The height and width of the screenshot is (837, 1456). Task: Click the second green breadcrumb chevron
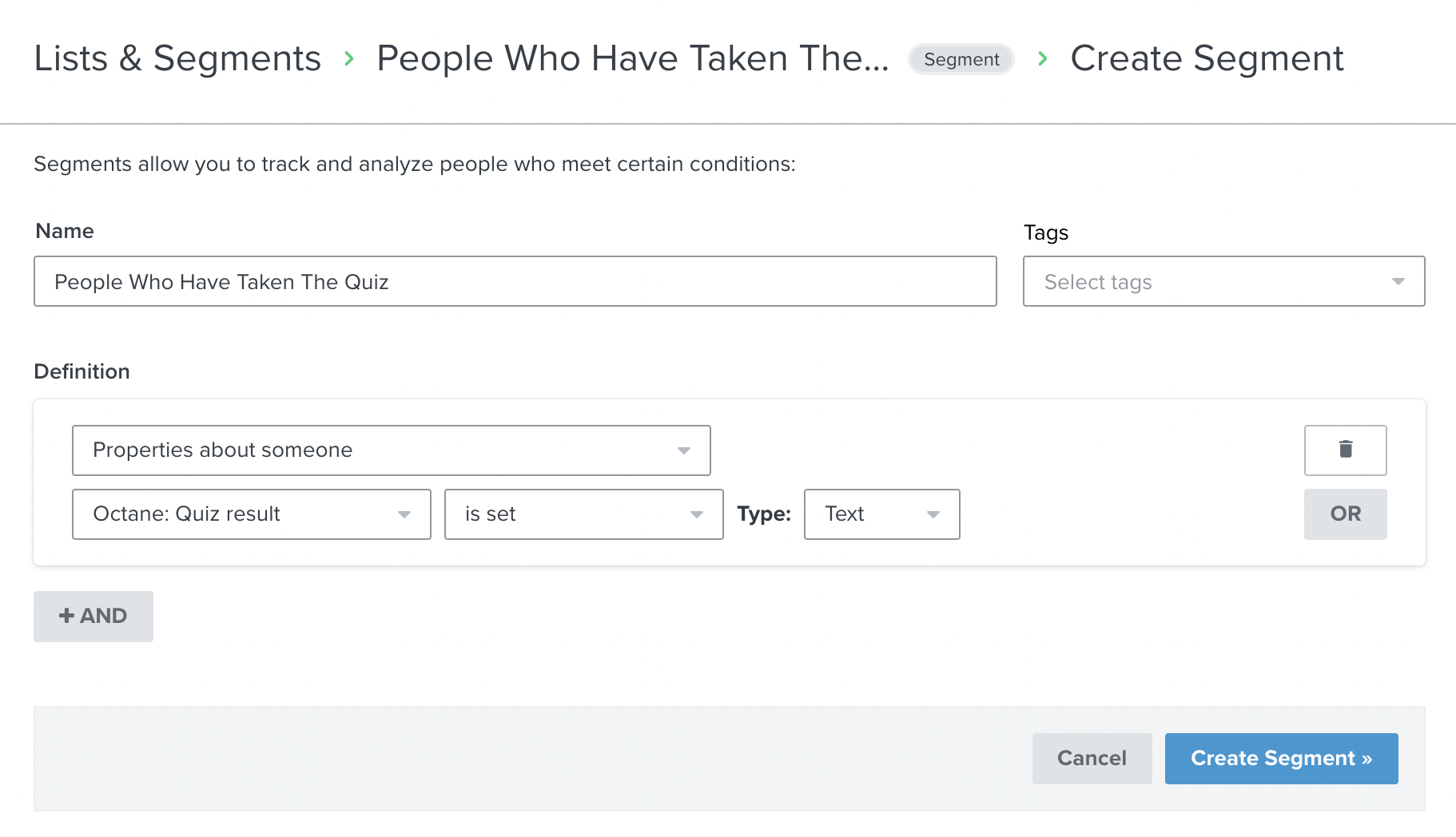point(1043,58)
